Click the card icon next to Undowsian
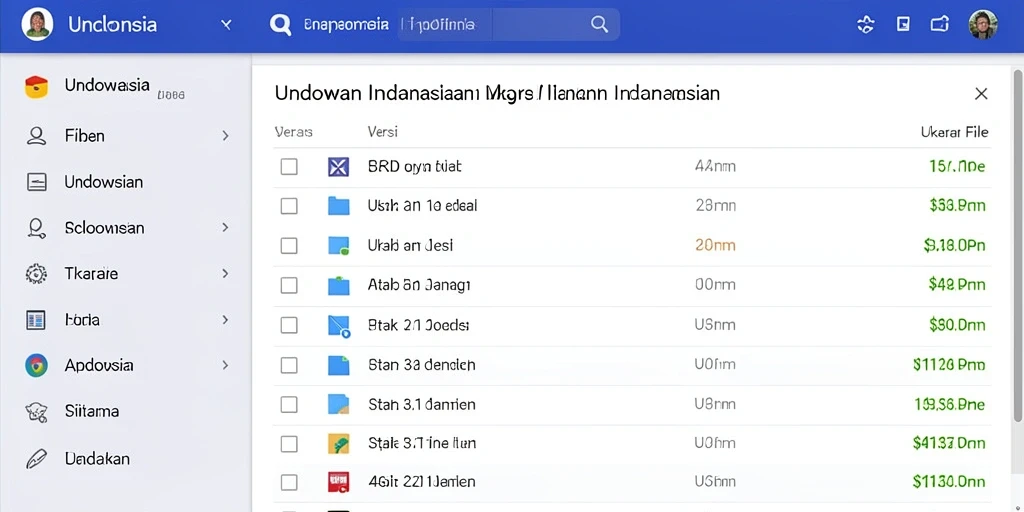The height and width of the screenshot is (512, 1024). click(x=37, y=182)
